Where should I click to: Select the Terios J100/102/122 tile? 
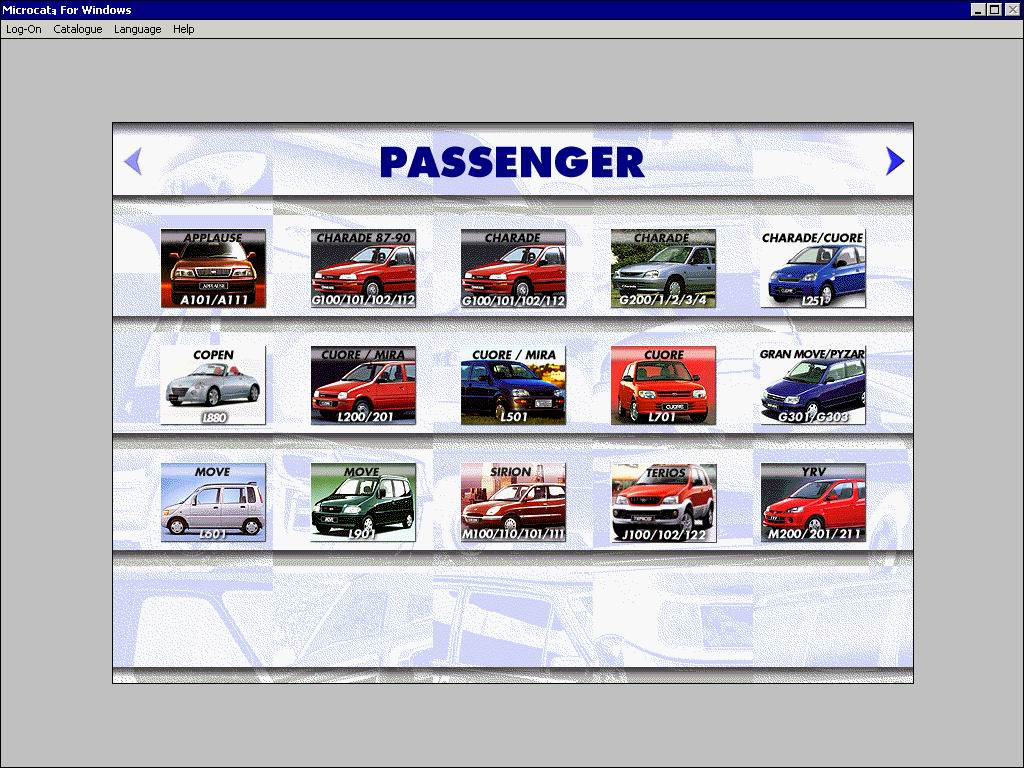[663, 503]
